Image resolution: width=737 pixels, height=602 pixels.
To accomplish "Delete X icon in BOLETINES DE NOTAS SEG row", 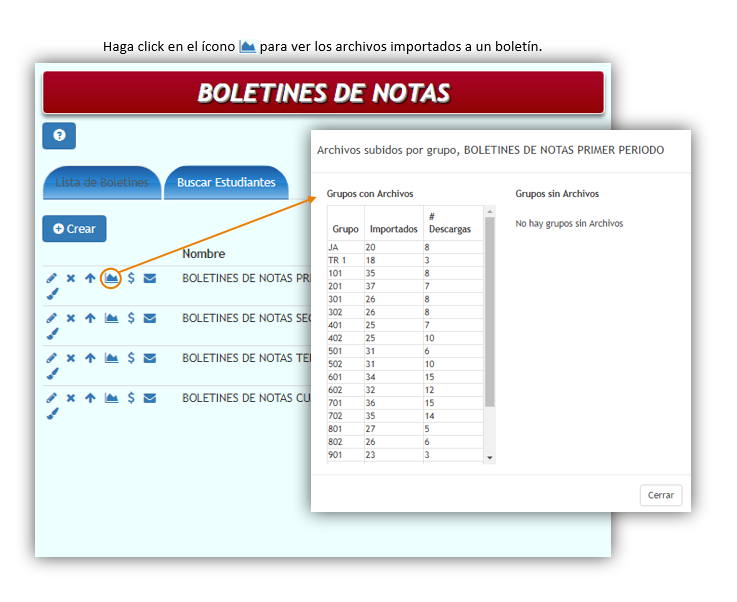I will pos(71,318).
